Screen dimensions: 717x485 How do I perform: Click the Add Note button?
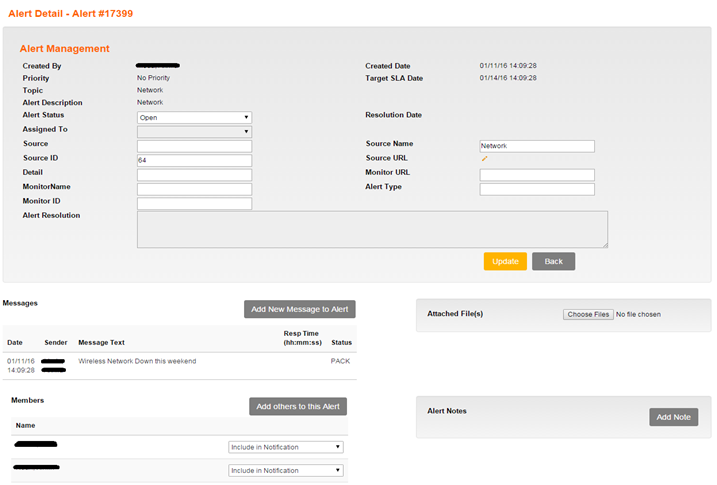click(673, 417)
